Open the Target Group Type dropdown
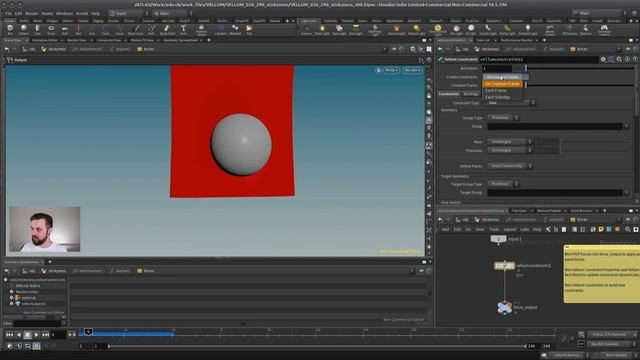640x360 pixels. tap(503, 184)
